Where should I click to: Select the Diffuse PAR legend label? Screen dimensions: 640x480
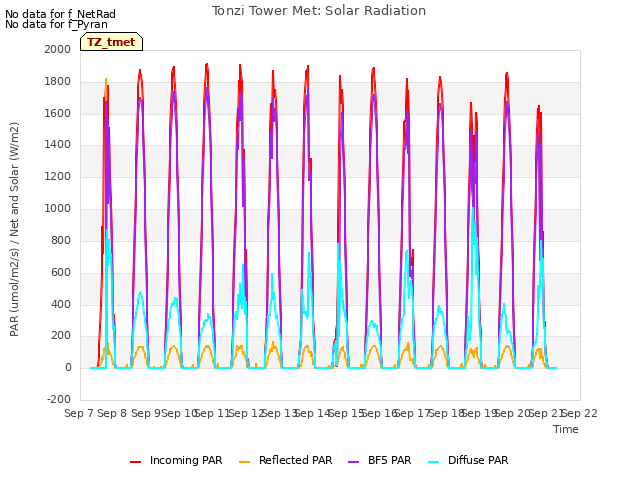pos(478,460)
